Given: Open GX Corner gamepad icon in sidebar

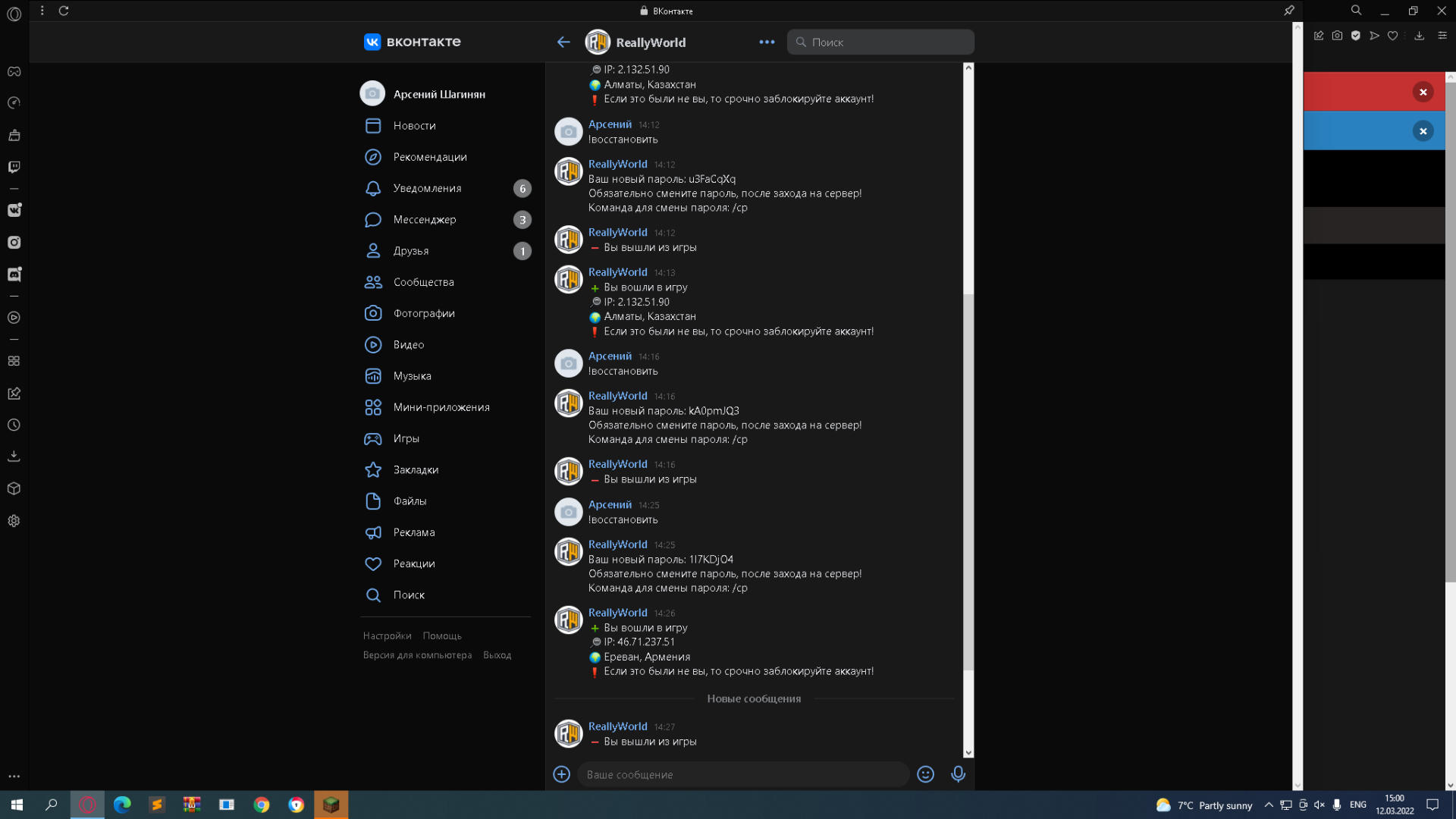Looking at the screenshot, I should pos(14,71).
